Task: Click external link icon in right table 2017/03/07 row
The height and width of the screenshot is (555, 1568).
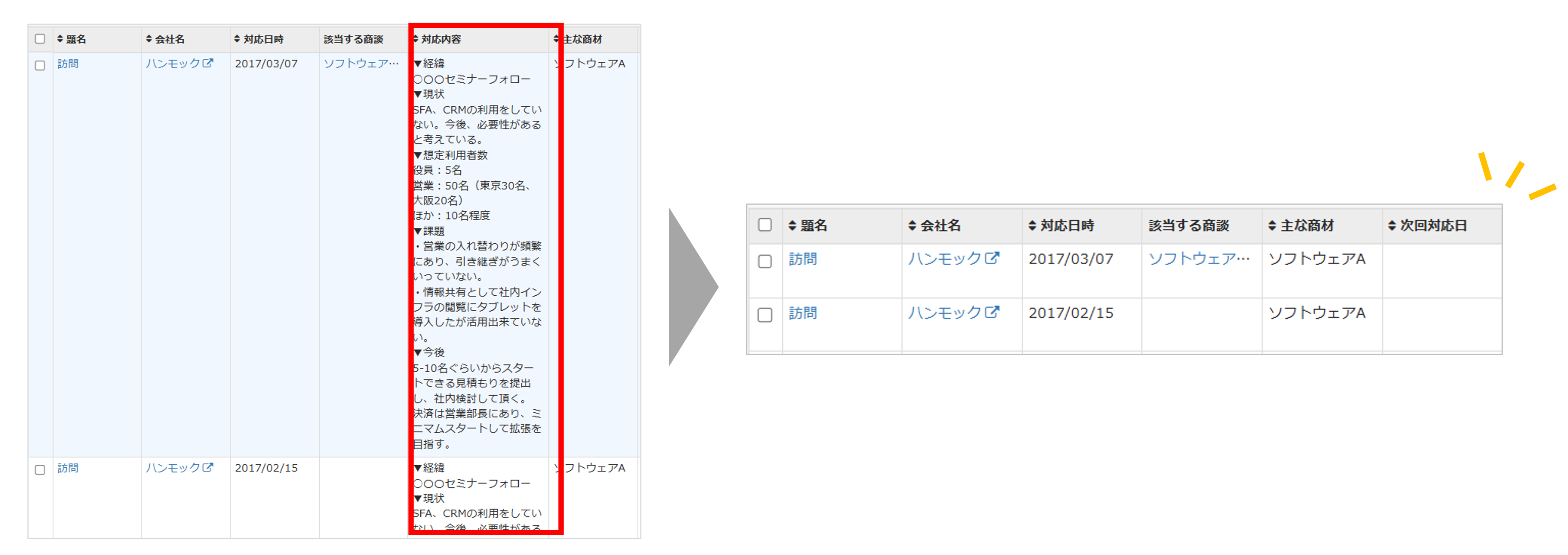Action: (x=992, y=258)
